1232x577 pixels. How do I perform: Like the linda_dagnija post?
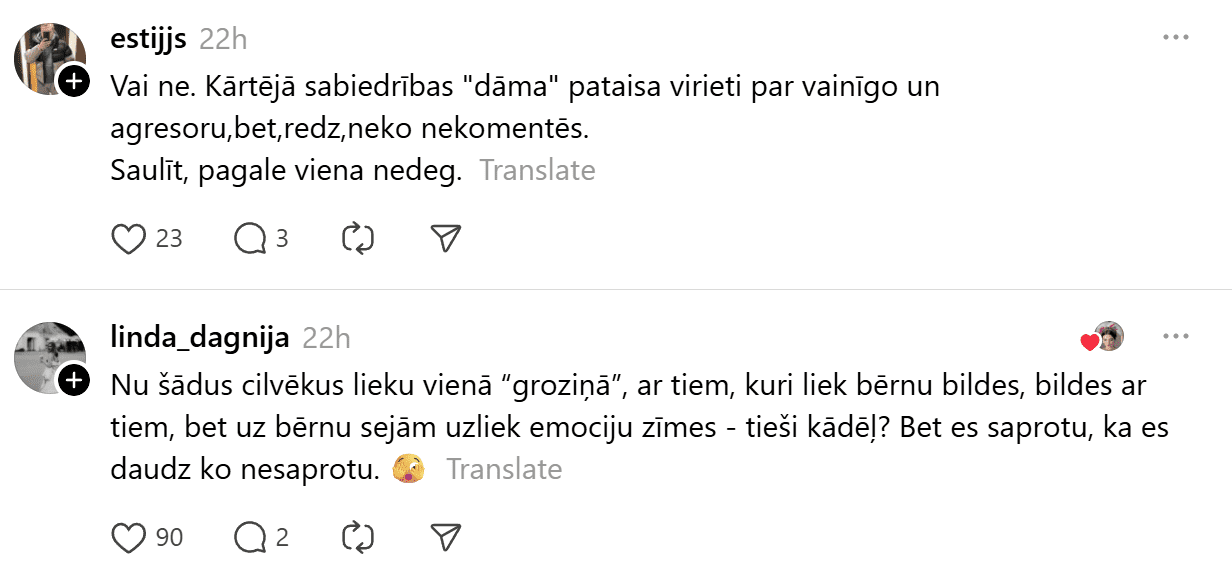[x=128, y=538]
